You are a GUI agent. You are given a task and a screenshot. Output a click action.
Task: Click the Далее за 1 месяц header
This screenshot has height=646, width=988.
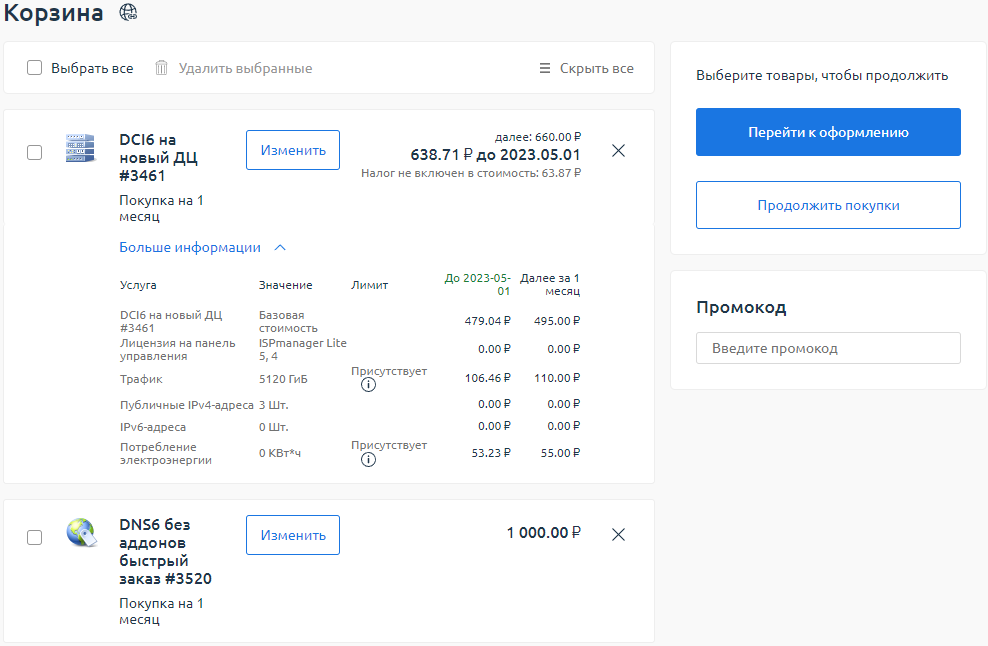click(x=549, y=284)
